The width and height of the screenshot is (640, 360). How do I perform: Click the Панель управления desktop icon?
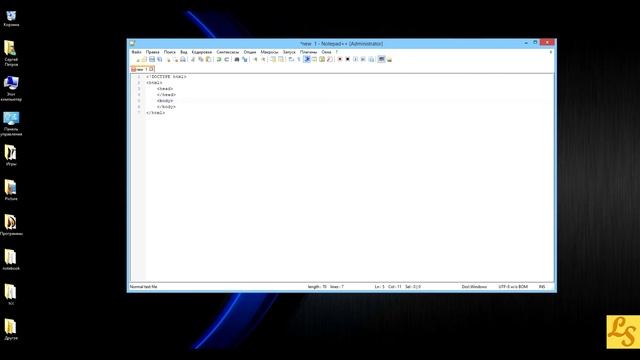pos(11,124)
